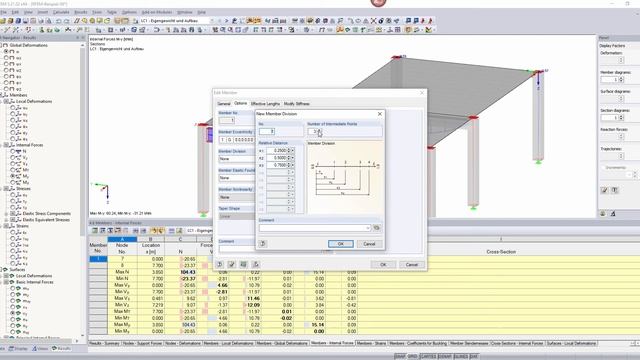This screenshot has height=360, width=640.
Task: Click the fourth bottom-left icon in Edit Member dialog
Action: (256, 264)
